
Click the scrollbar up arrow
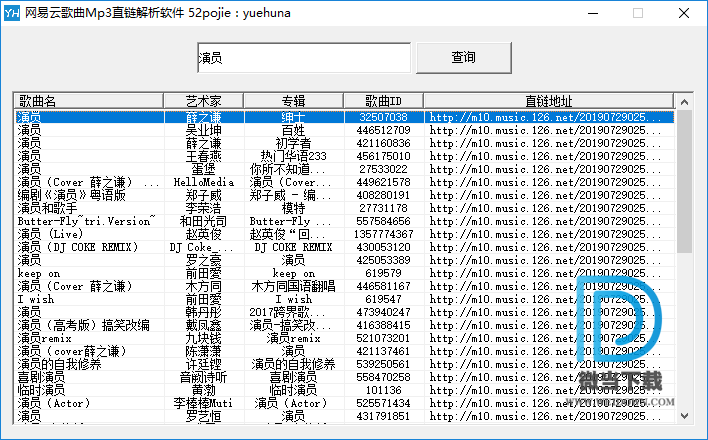685,102
